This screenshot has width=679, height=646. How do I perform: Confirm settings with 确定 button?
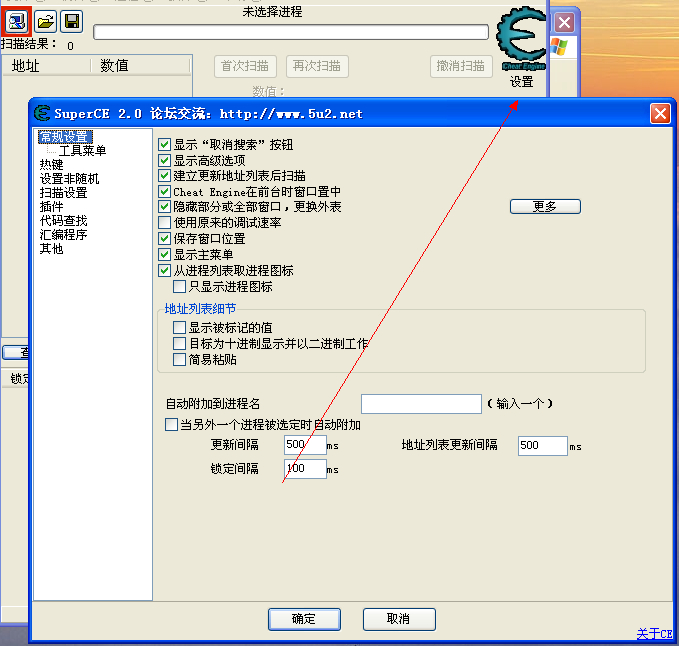pyautogui.click(x=304, y=619)
